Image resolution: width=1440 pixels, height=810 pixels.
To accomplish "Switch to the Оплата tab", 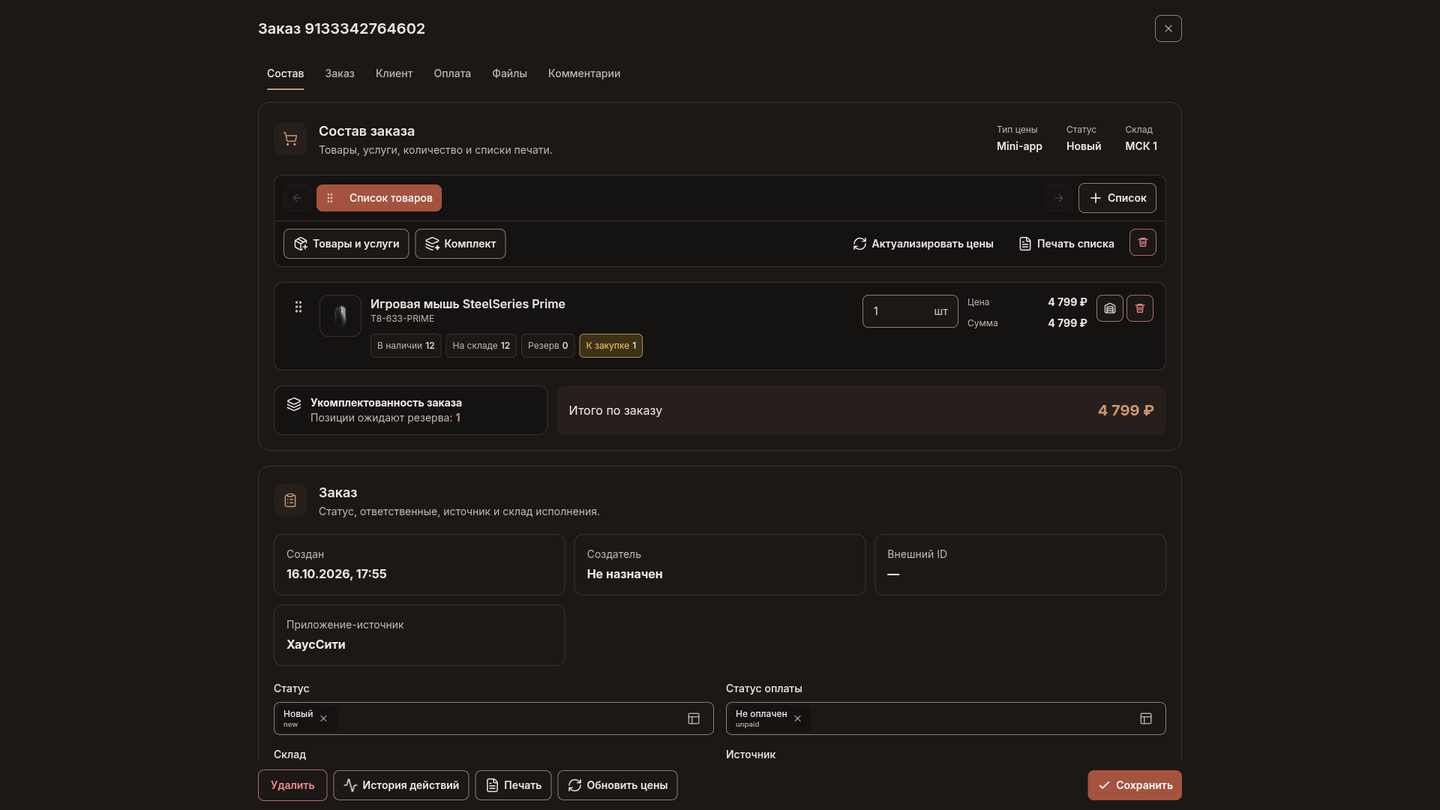I will (x=452, y=73).
